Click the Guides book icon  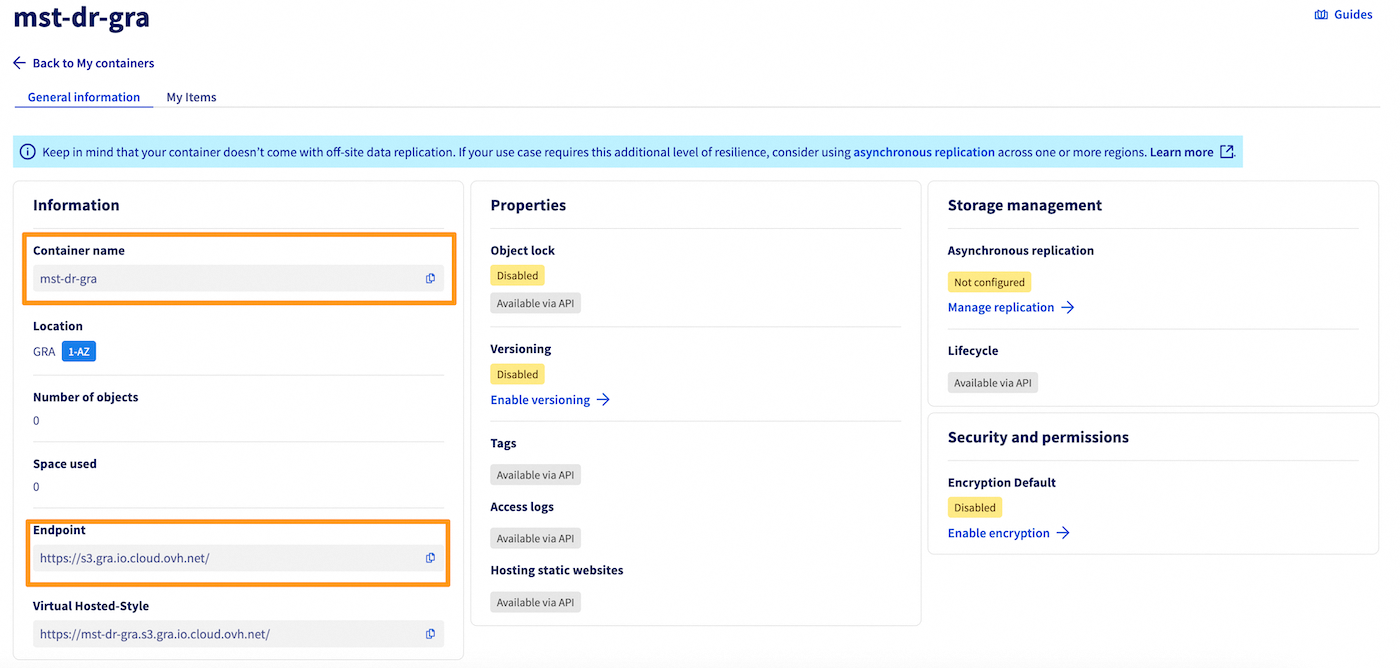pos(1321,15)
